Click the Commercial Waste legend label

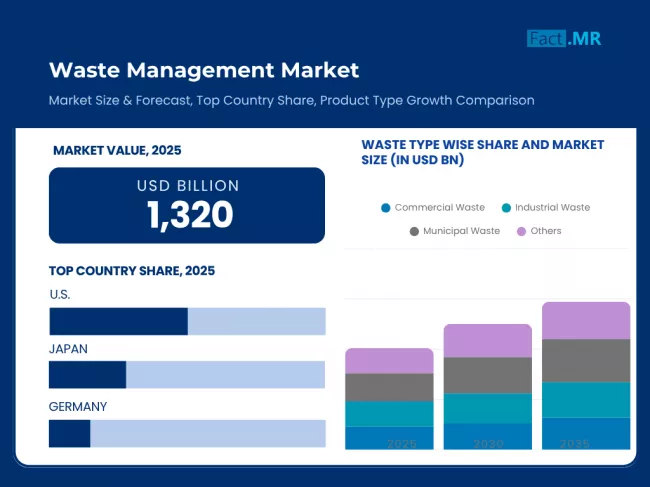[x=439, y=207]
